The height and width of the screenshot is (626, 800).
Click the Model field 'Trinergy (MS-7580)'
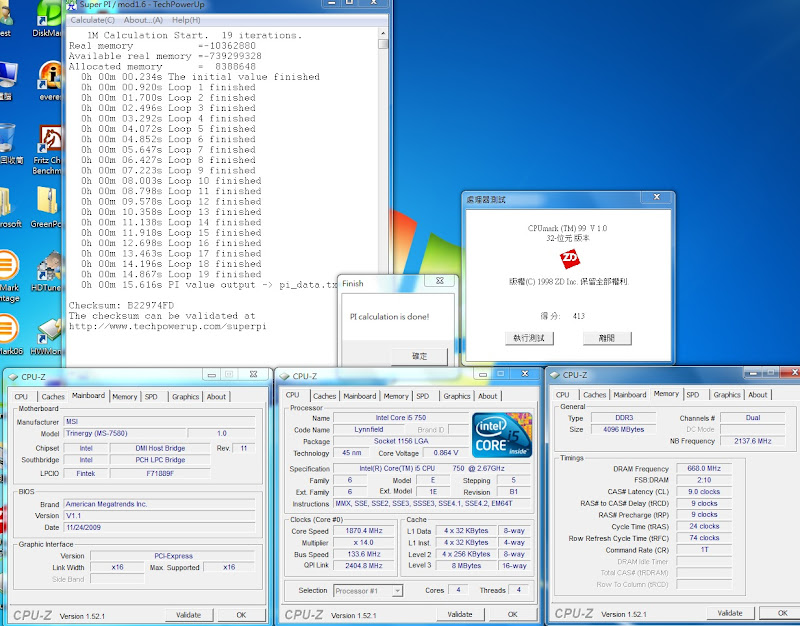coord(125,433)
